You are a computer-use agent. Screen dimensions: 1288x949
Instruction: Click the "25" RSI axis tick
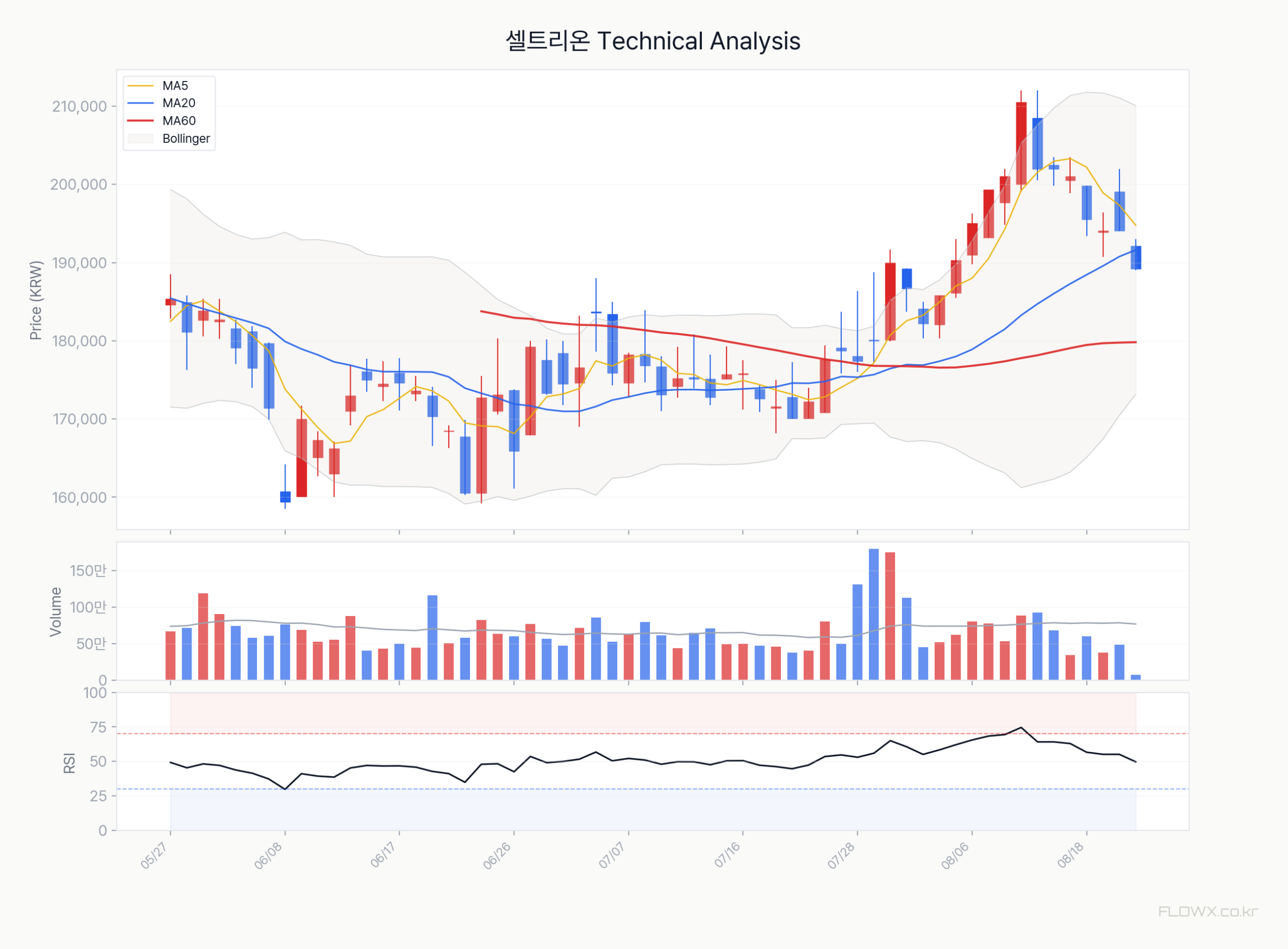99,796
